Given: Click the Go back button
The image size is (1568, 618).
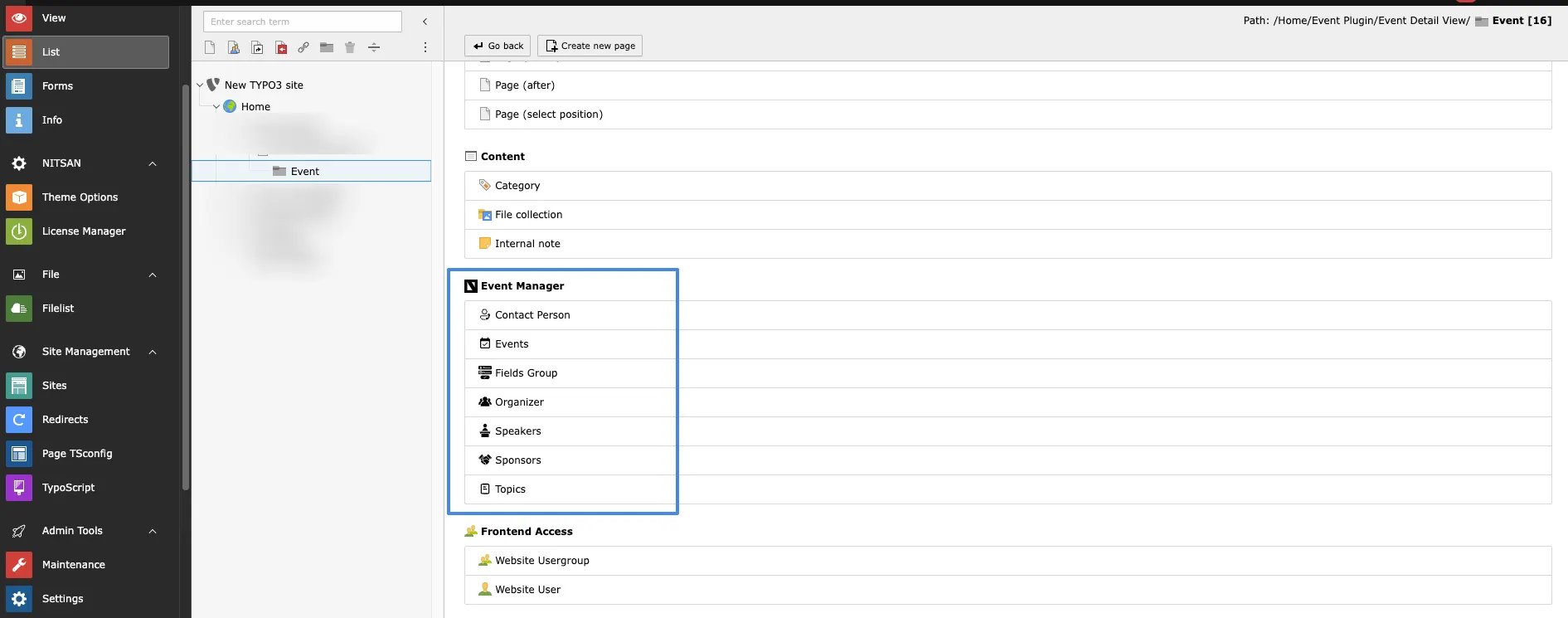Looking at the screenshot, I should 498,46.
